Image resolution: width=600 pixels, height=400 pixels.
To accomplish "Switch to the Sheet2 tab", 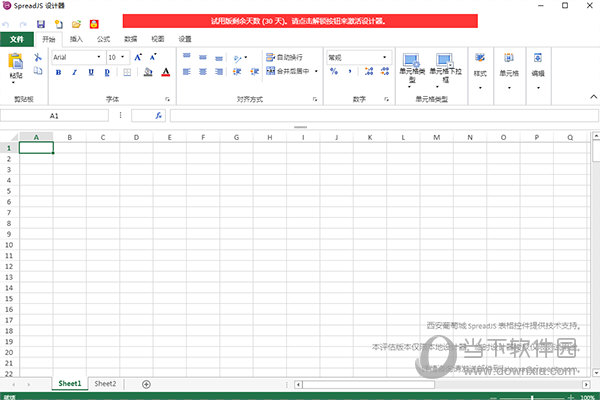I will pyautogui.click(x=105, y=384).
